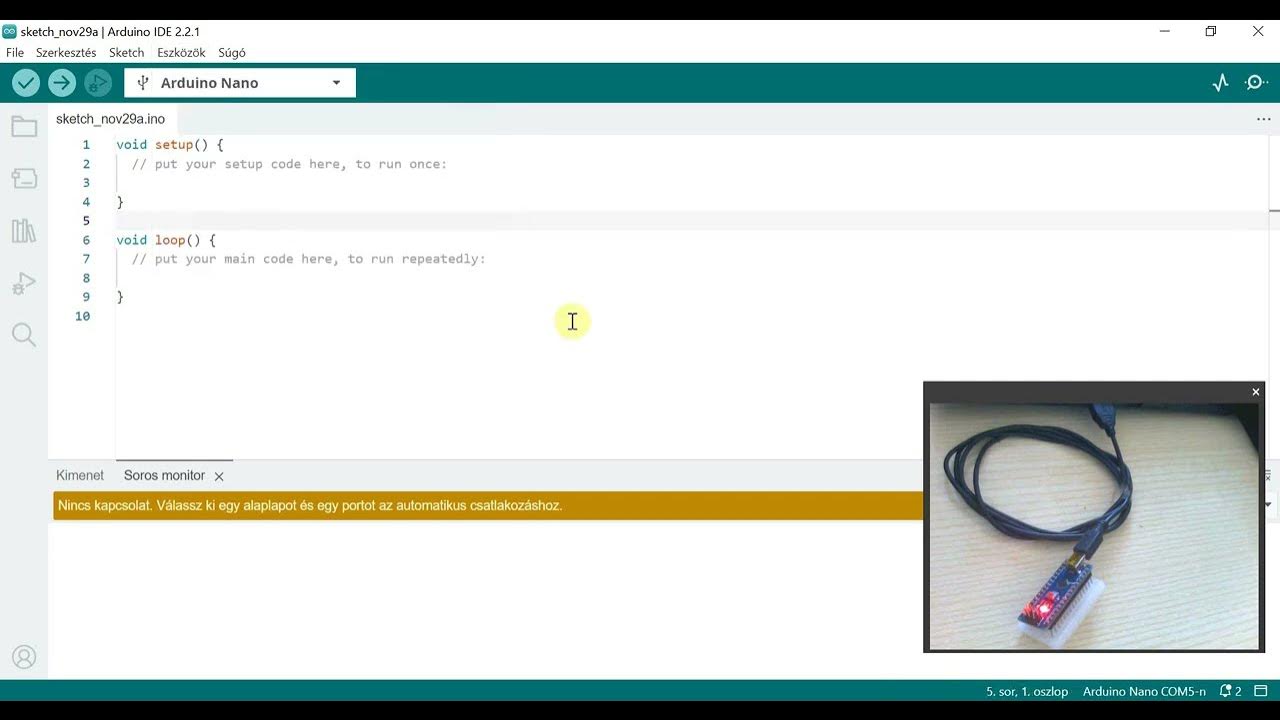Minimize the Arduino IDE window
The image size is (1280, 720).
tap(1164, 31)
